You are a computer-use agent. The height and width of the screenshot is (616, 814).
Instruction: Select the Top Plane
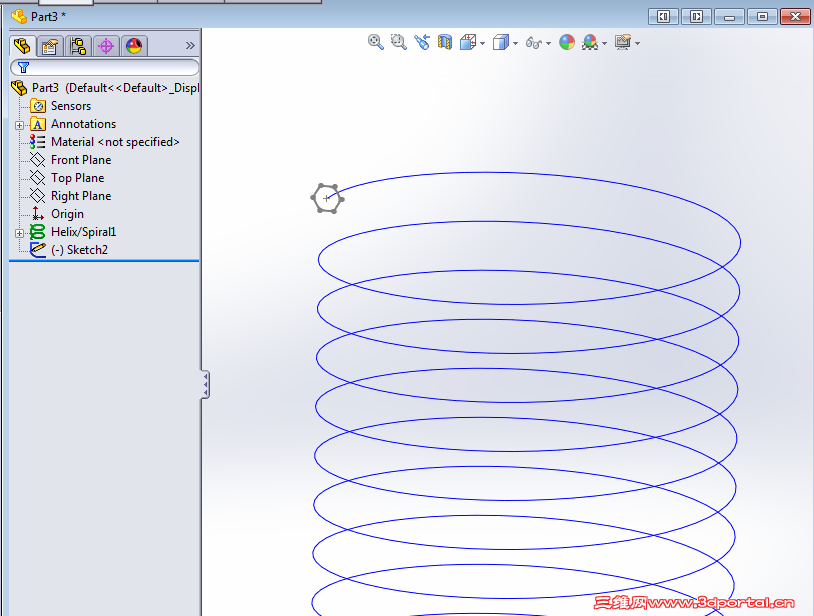(78, 178)
